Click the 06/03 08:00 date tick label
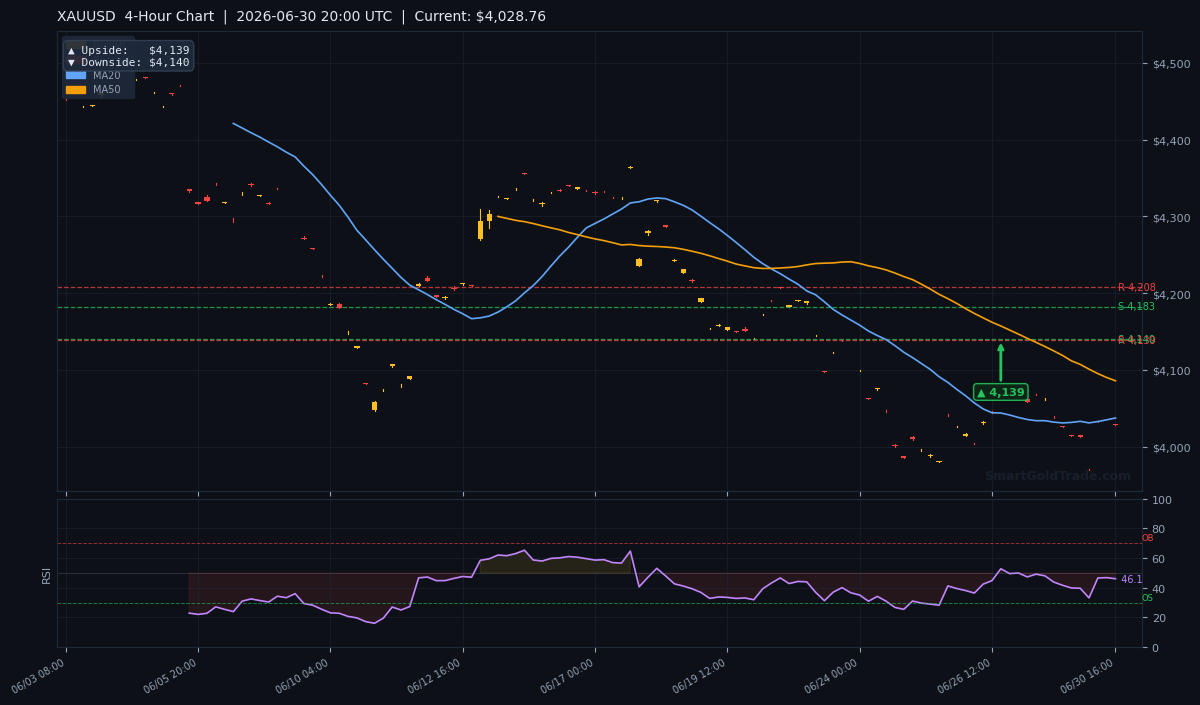This screenshot has height=705, width=1200. pyautogui.click(x=40, y=677)
